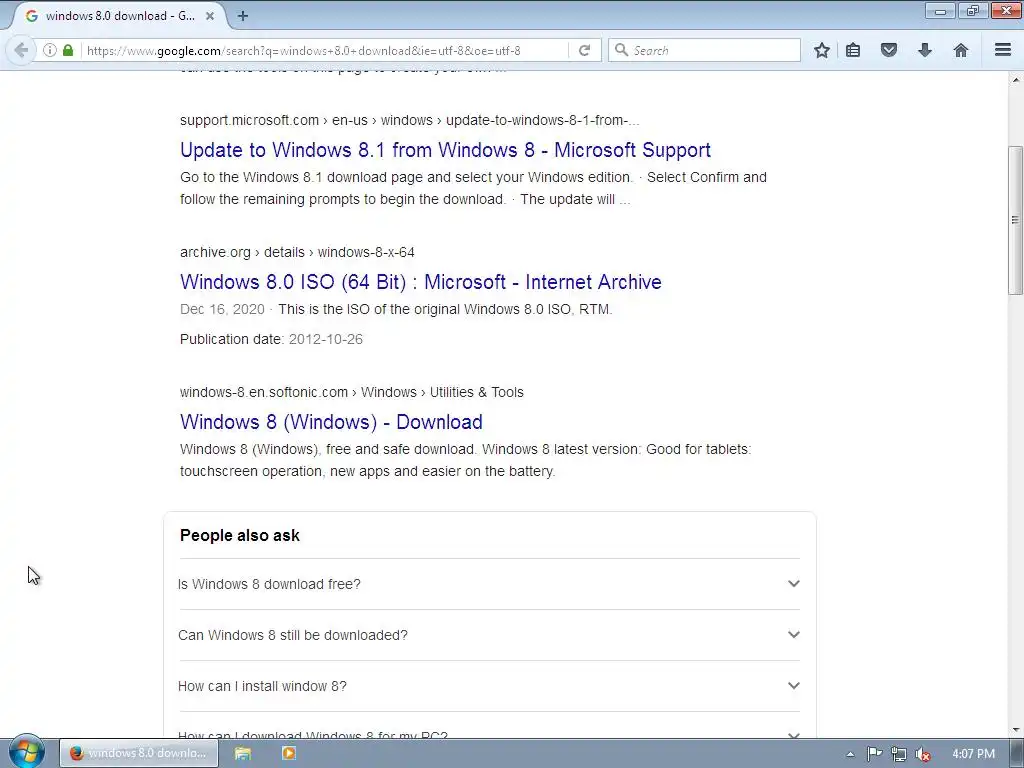This screenshot has width=1024, height=768.
Task: Go back using the browser back arrow
Action: pos(21,50)
